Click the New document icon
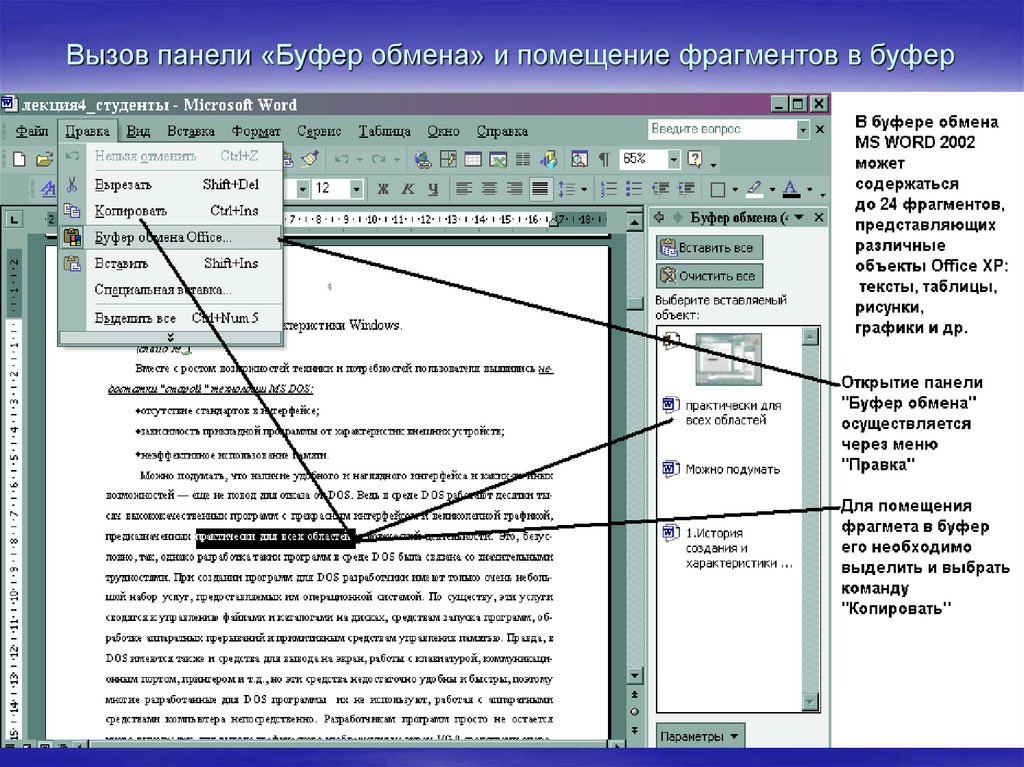The width and height of the screenshot is (1024, 767). [x=20, y=159]
